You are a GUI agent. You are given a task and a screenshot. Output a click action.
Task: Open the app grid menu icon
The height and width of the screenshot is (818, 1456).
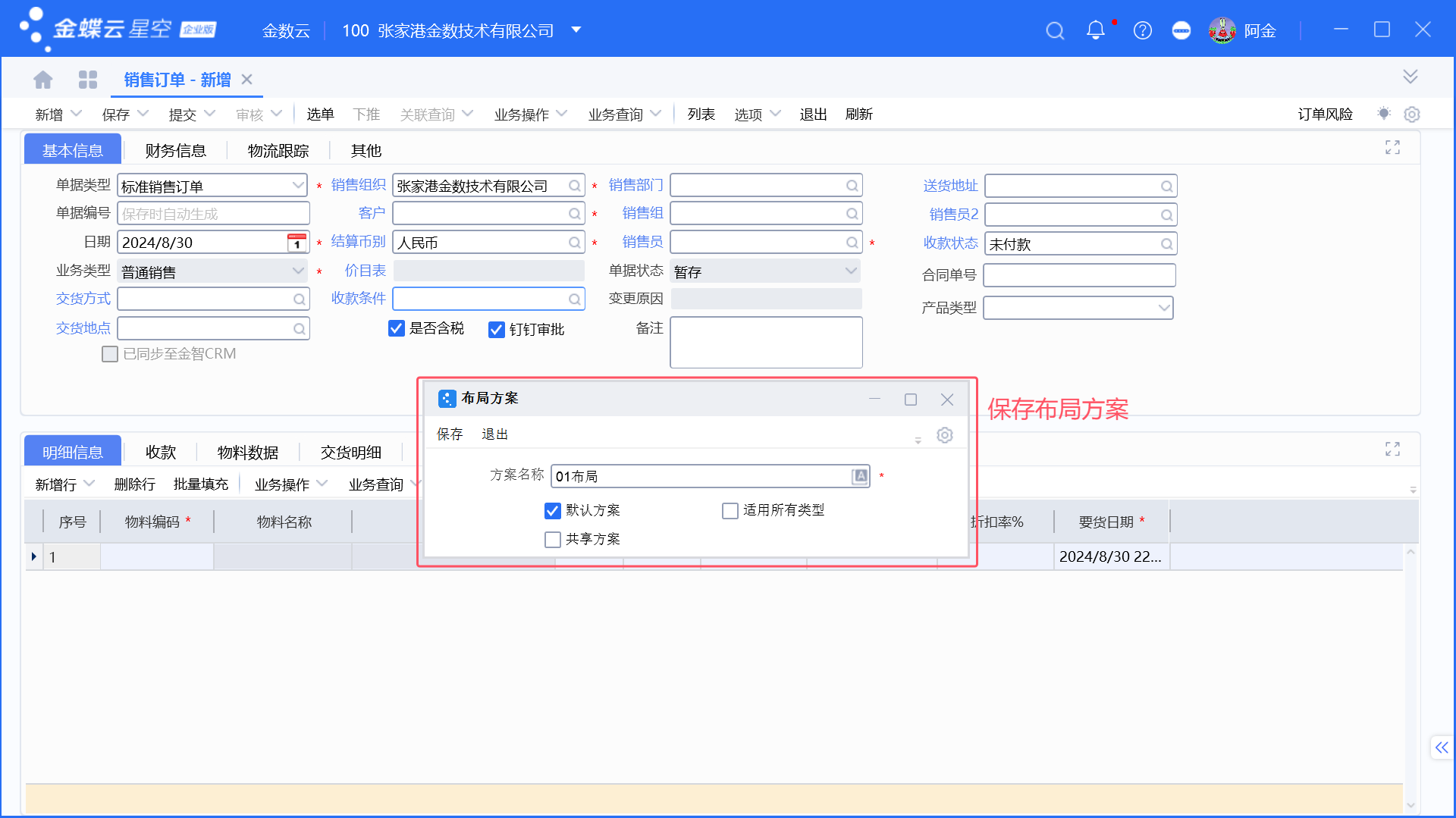(88, 80)
